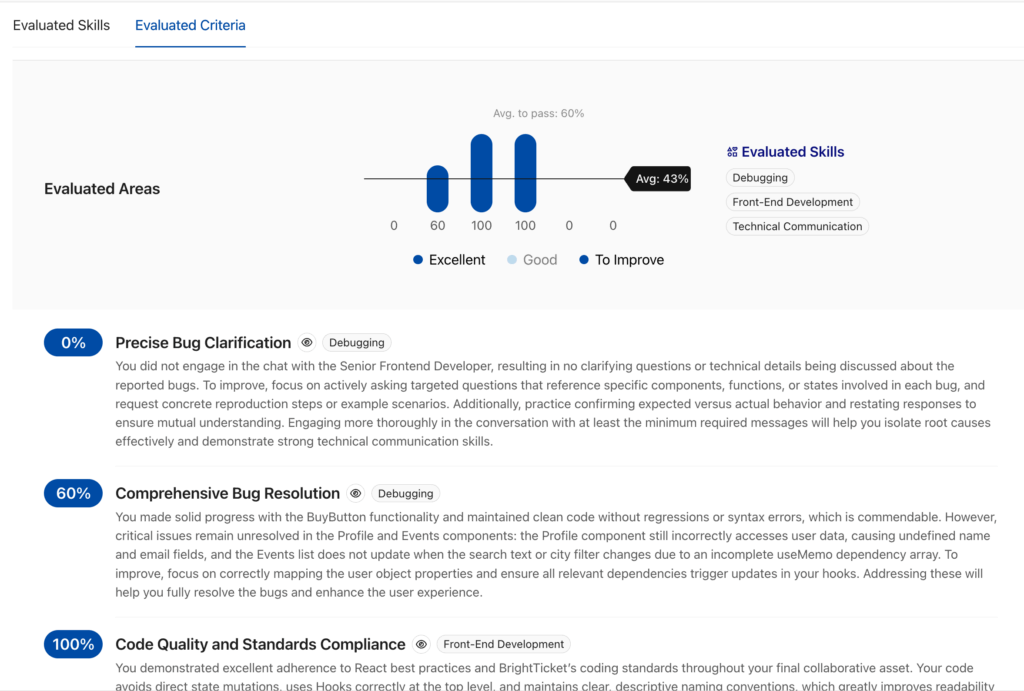The height and width of the screenshot is (691, 1024).
Task: Click the Evaluated Skills heading icon
Action: 732,152
